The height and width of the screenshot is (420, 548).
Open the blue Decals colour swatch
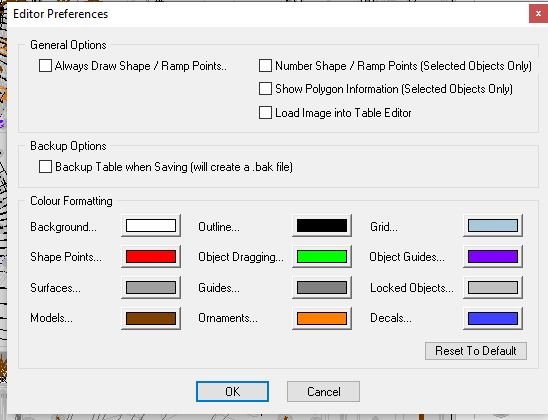click(x=493, y=318)
